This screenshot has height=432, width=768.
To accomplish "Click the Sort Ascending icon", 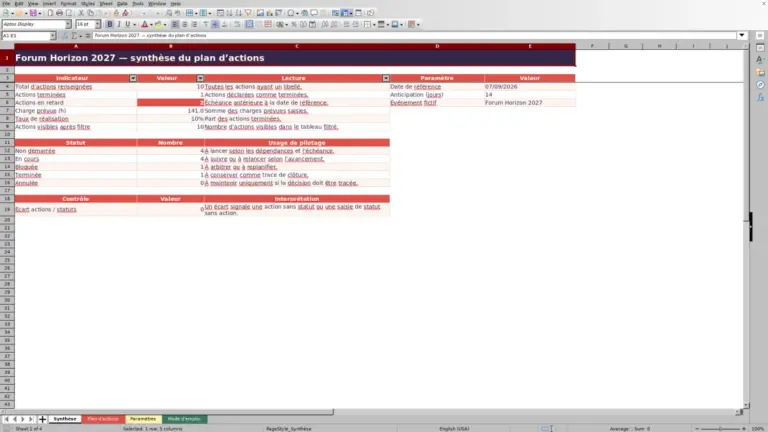I will [230, 13].
